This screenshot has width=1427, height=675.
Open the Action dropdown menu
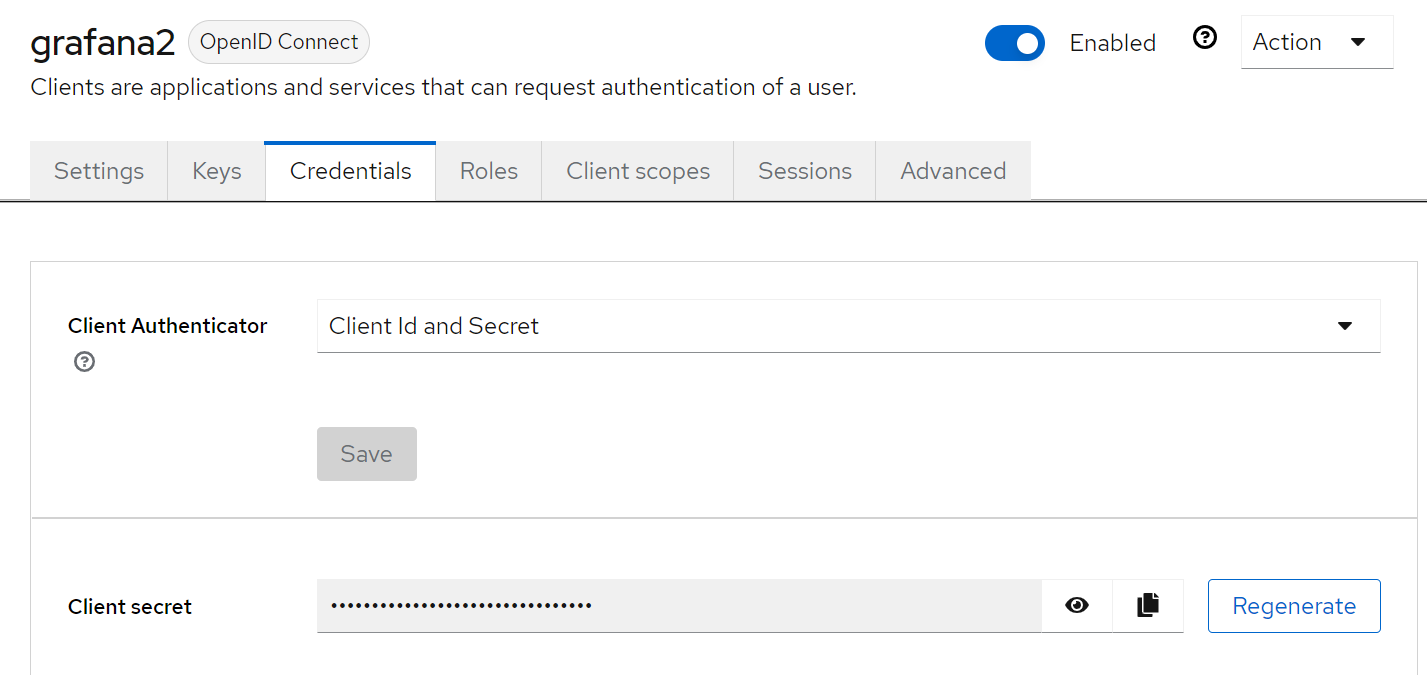click(x=1317, y=42)
